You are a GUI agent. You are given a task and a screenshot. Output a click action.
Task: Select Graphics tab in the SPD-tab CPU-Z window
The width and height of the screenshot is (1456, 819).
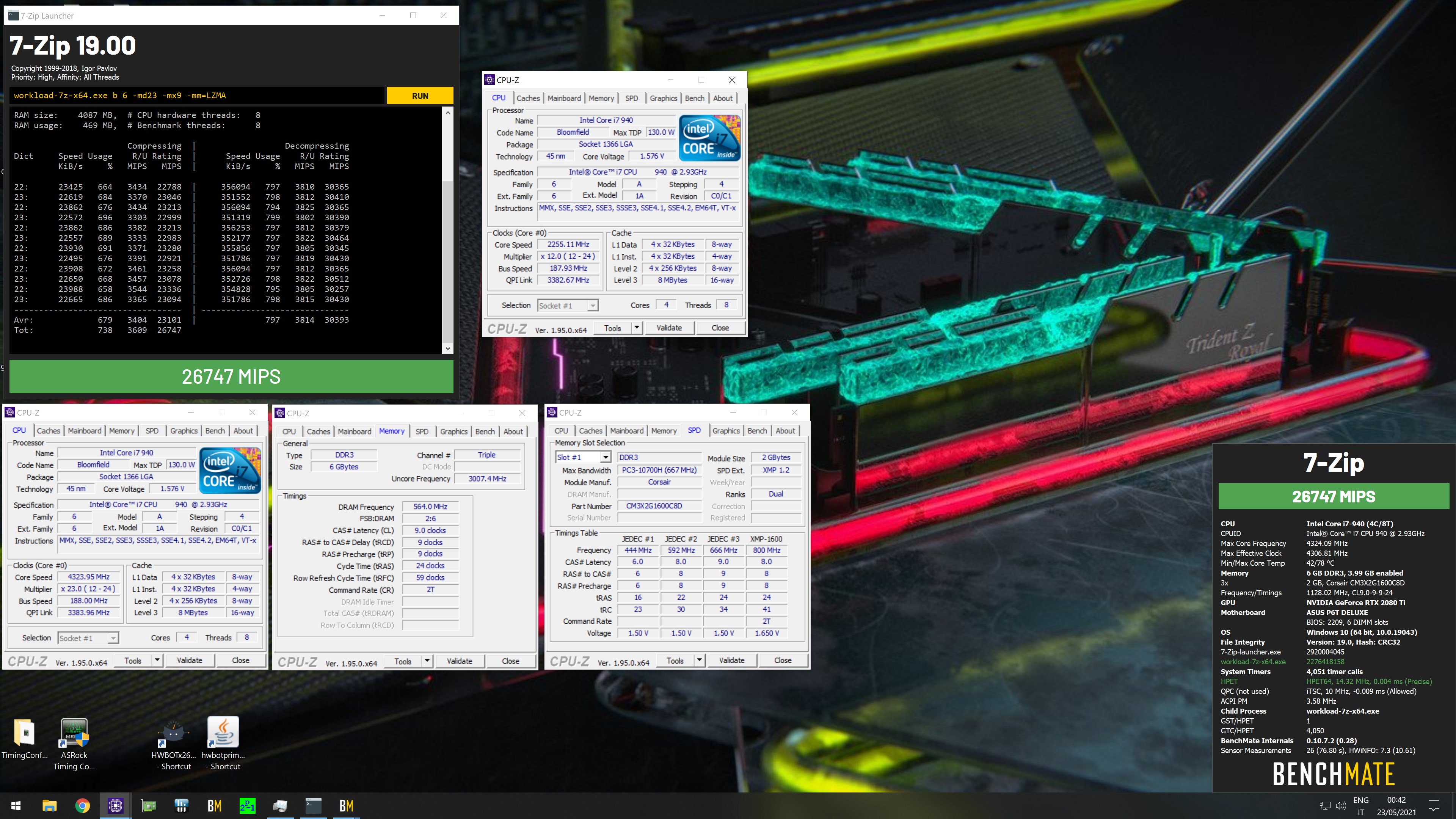pyautogui.click(x=726, y=431)
